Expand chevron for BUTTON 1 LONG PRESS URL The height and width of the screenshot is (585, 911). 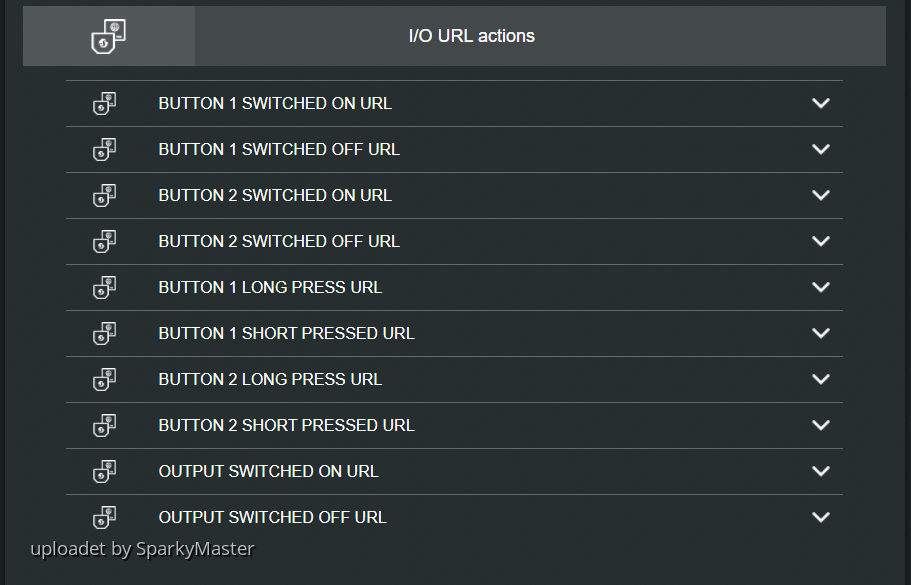pyautogui.click(x=821, y=287)
